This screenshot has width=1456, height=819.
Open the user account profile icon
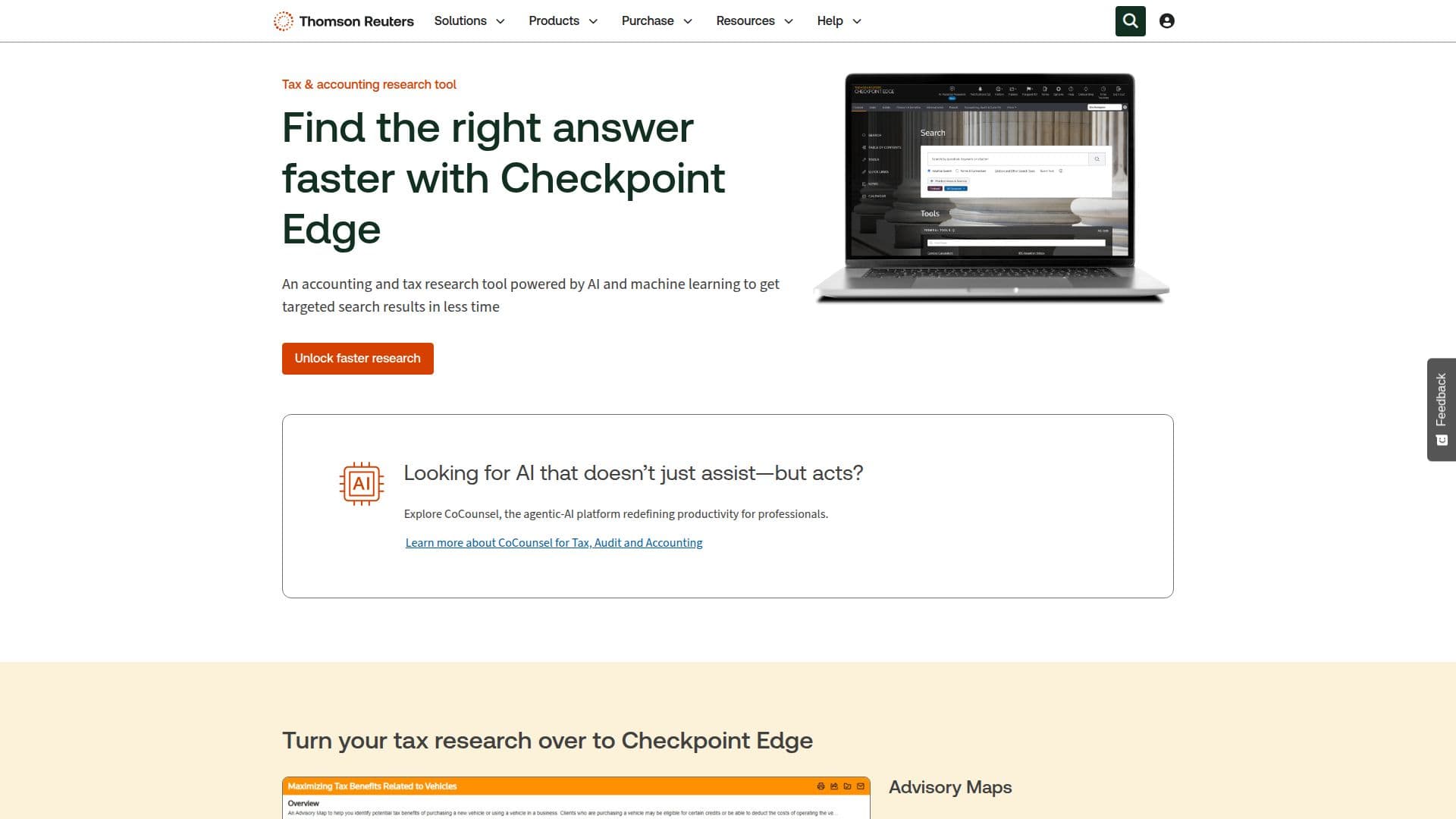(x=1167, y=21)
